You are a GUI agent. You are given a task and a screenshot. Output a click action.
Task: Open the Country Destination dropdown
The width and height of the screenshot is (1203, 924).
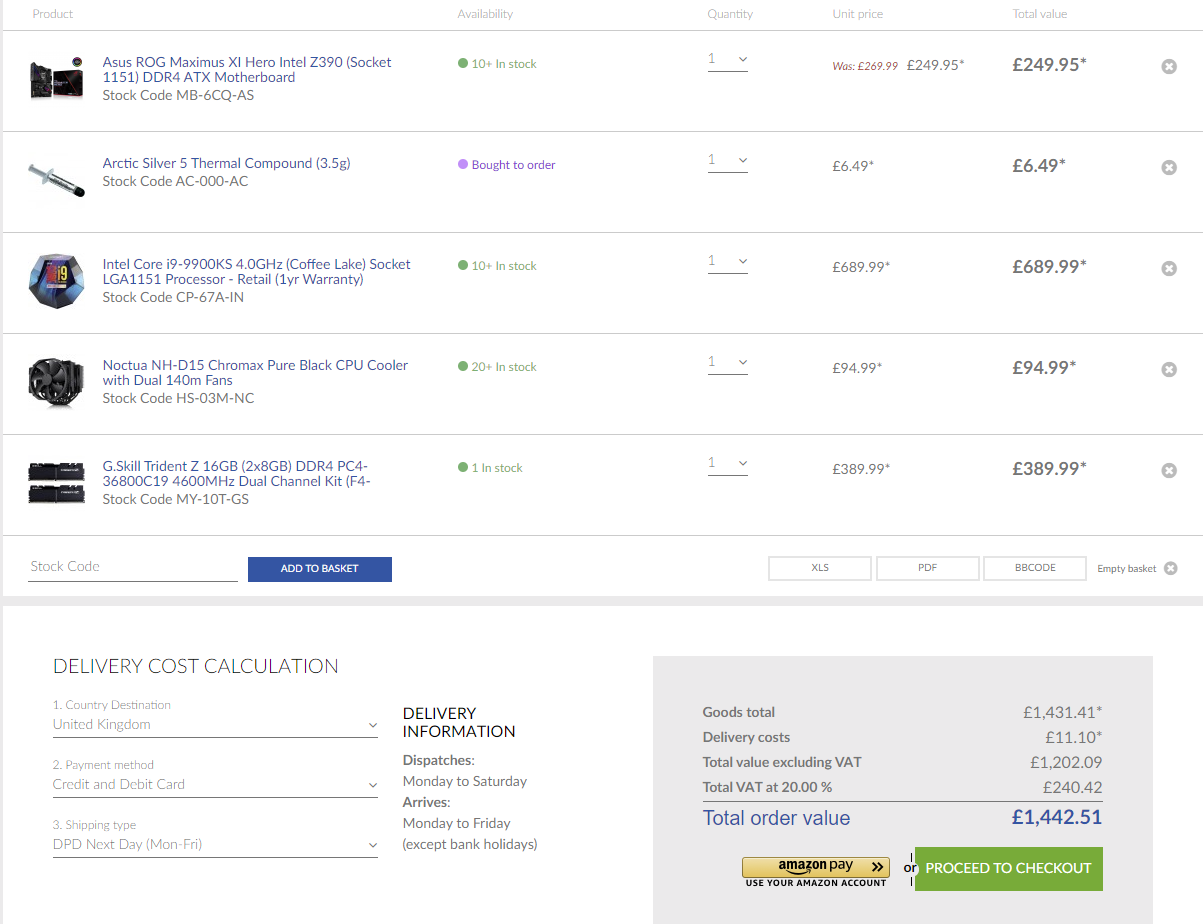point(215,725)
